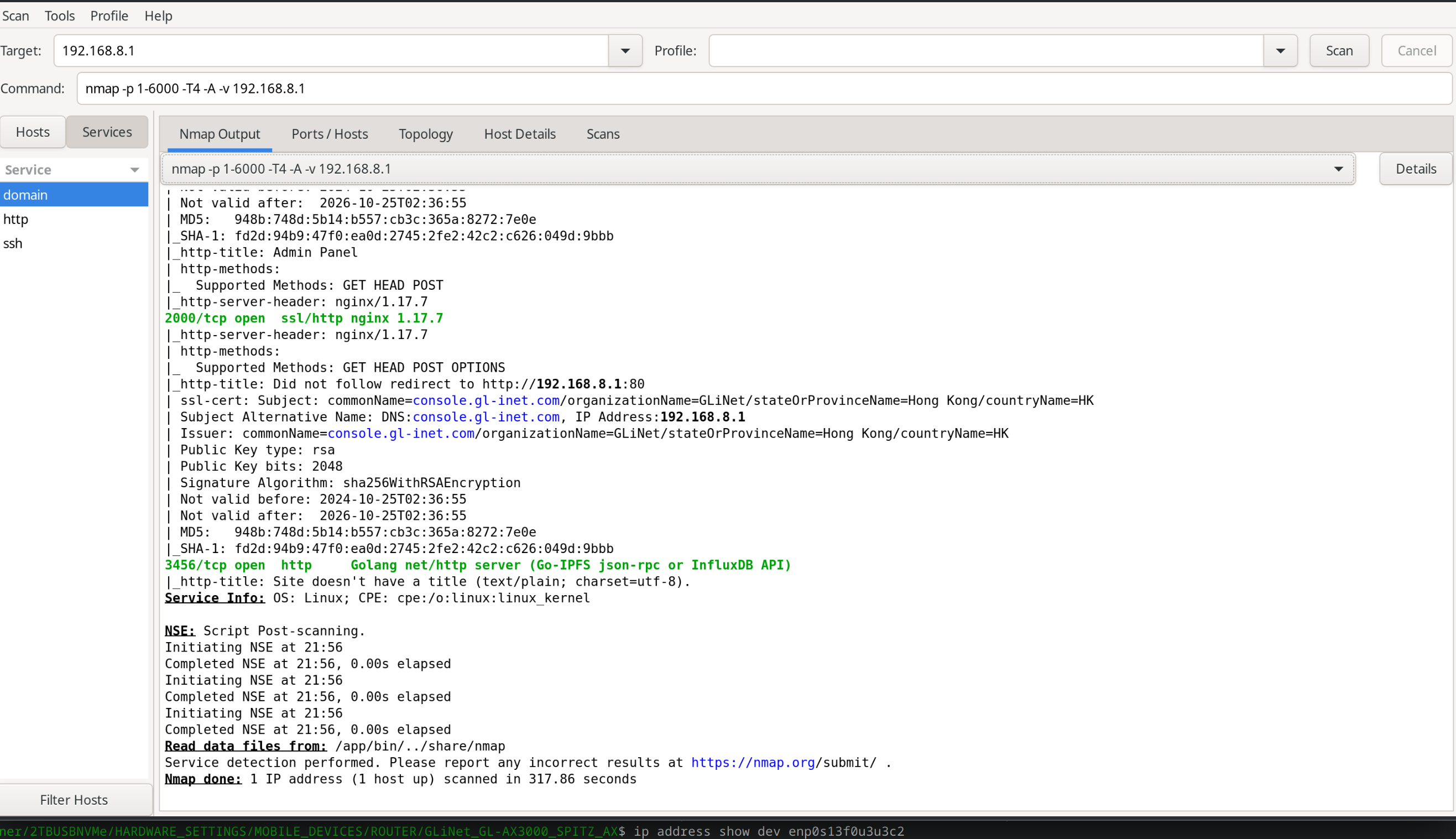The height and width of the screenshot is (839, 1456).
Task: Click the Details button
Action: (1415, 169)
